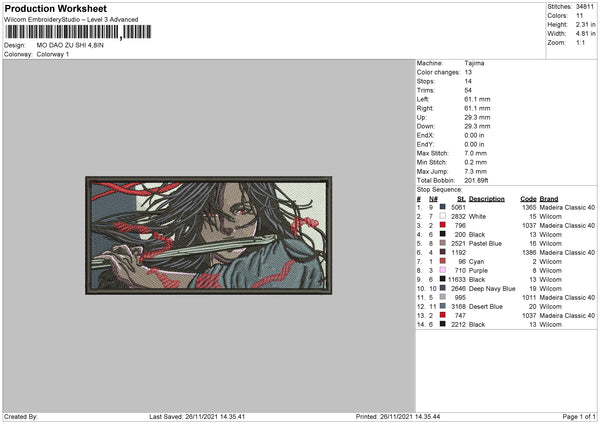Viewport: 600px width, 424px height.
Task: Click the 'Brand' column header
Action: 549,199
